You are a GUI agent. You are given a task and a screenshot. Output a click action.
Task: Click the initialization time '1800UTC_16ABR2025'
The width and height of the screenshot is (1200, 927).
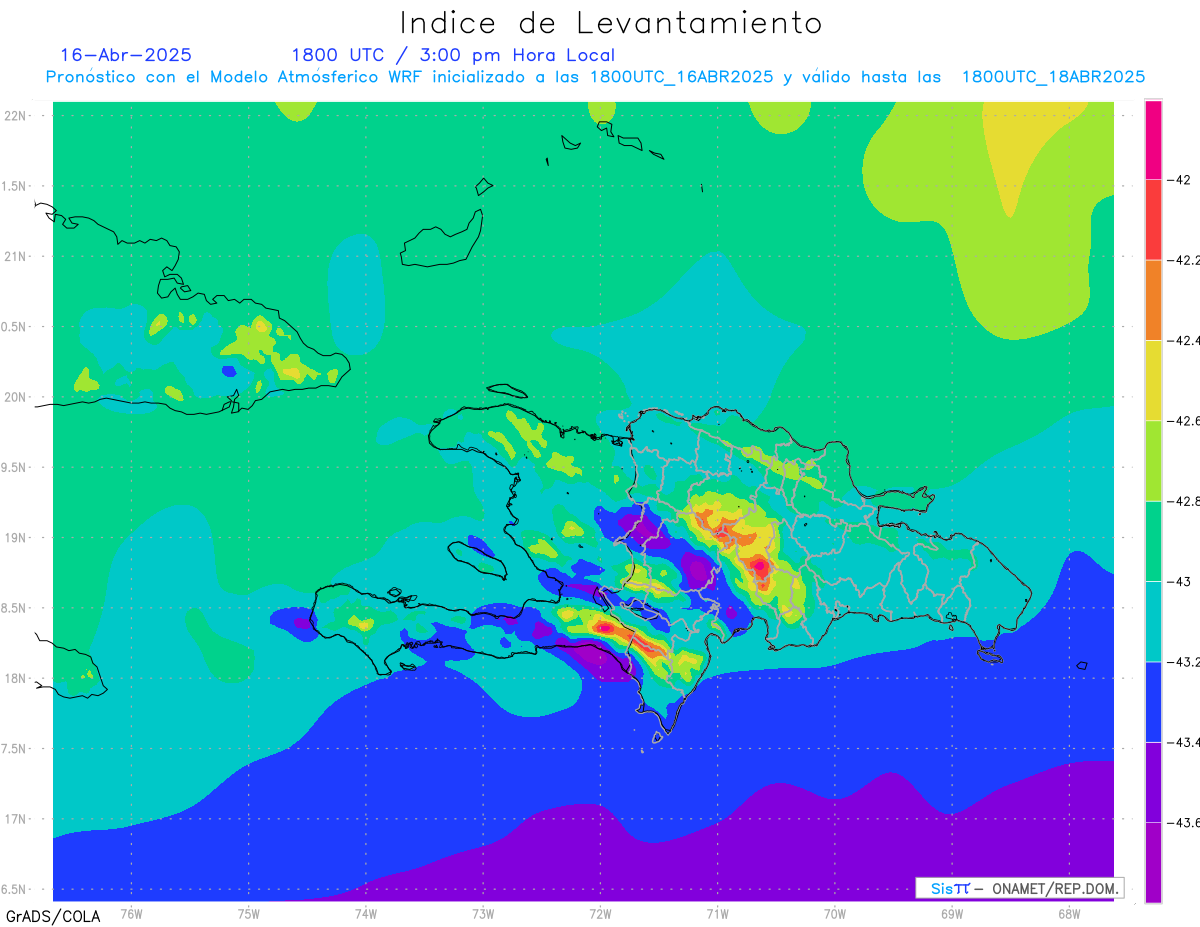682,77
